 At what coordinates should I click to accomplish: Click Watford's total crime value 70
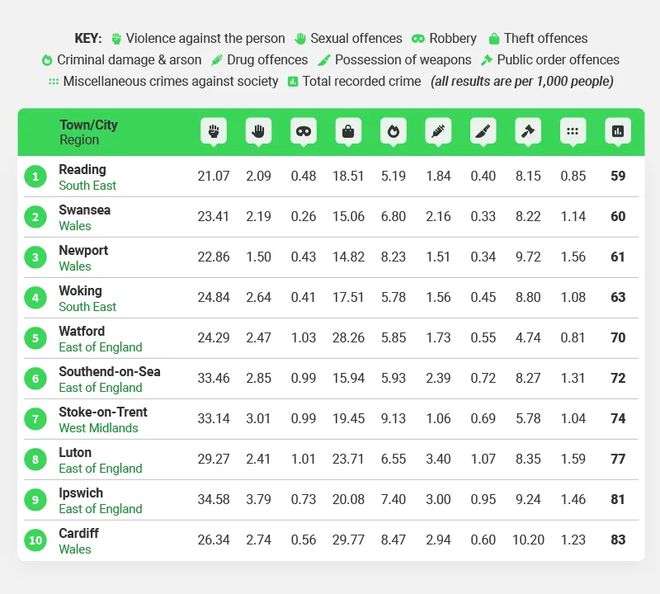point(618,338)
